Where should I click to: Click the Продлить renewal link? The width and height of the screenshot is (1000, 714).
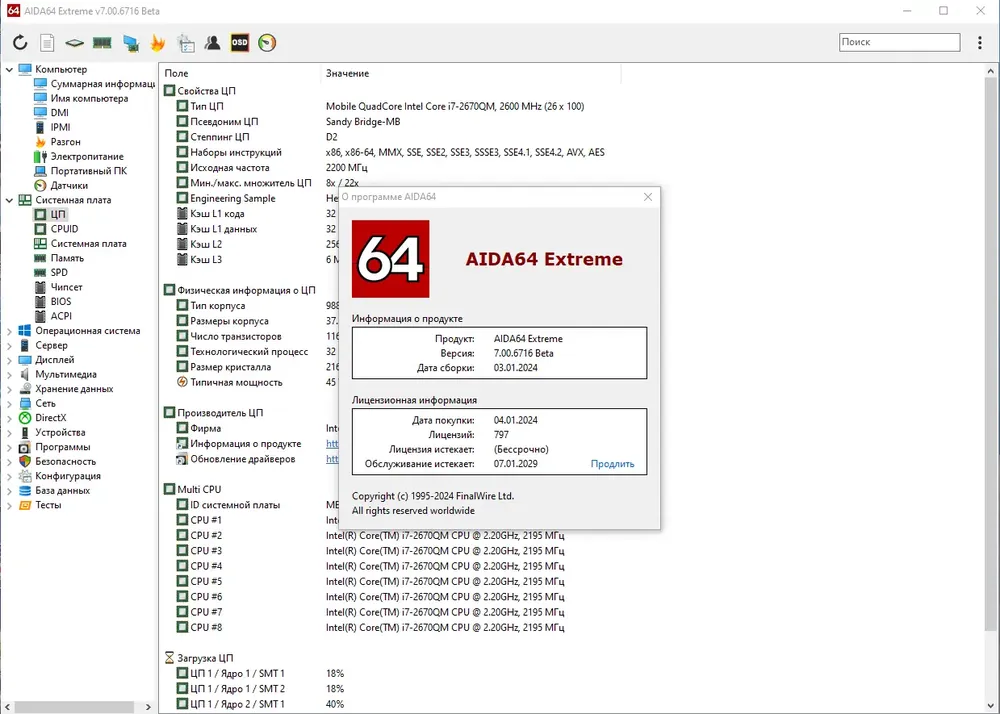(612, 464)
